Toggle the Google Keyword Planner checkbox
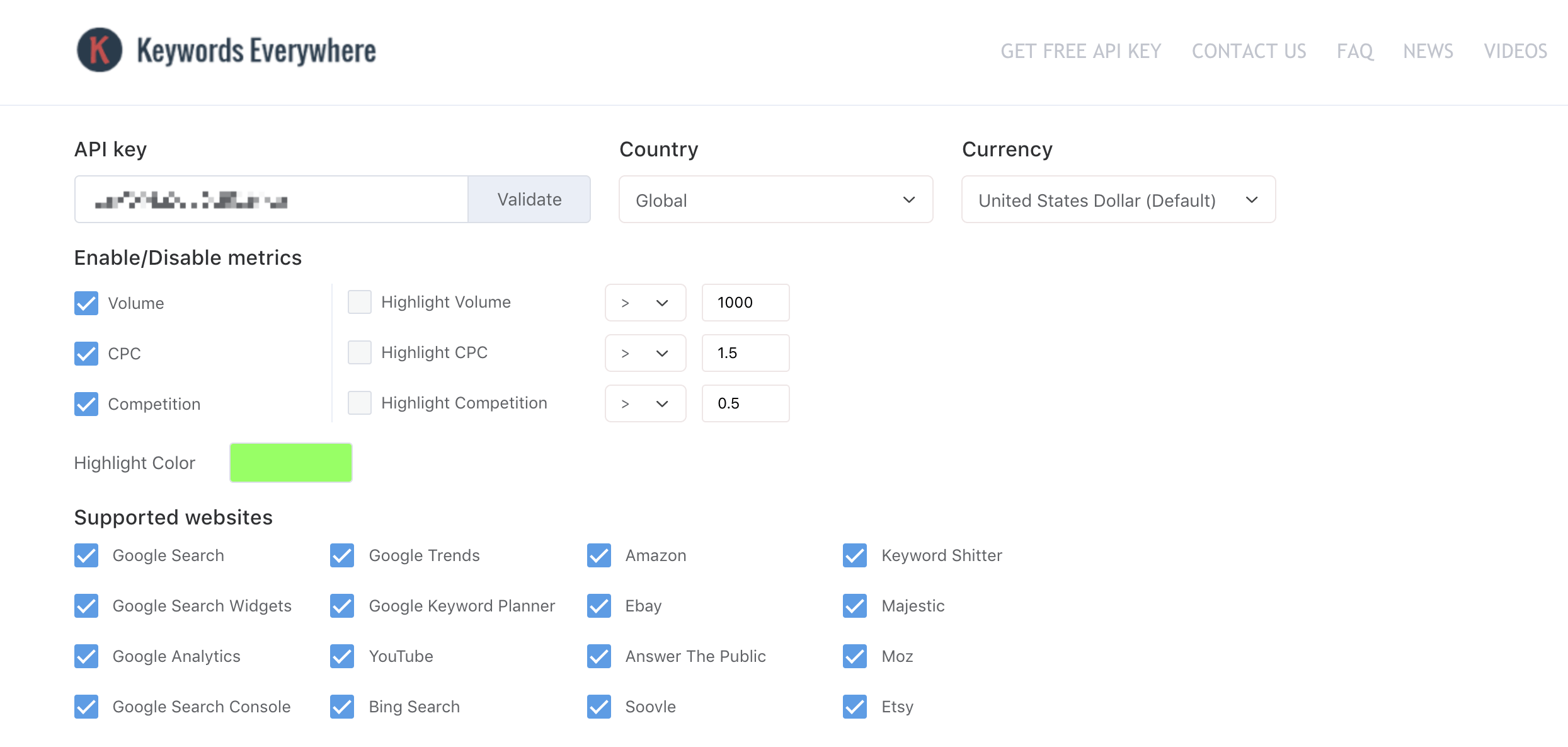The width and height of the screenshot is (1568, 747). 342,606
